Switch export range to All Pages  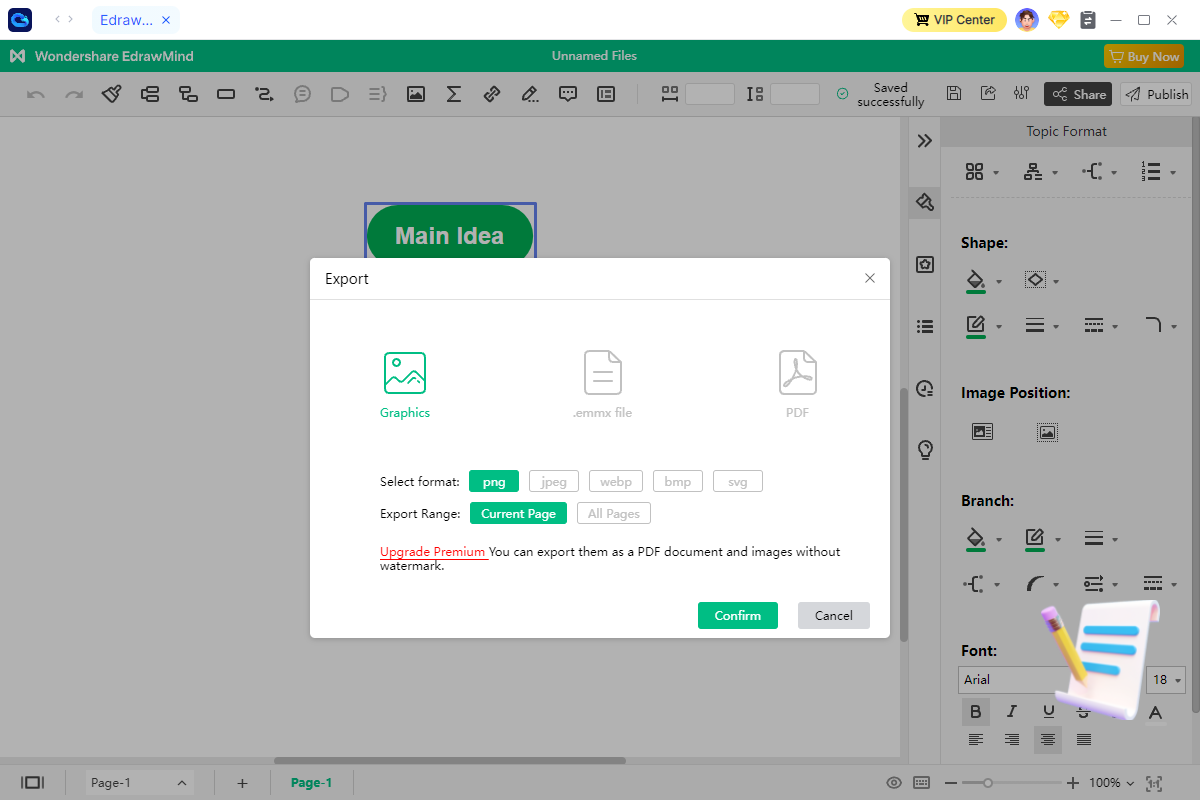[613, 512]
